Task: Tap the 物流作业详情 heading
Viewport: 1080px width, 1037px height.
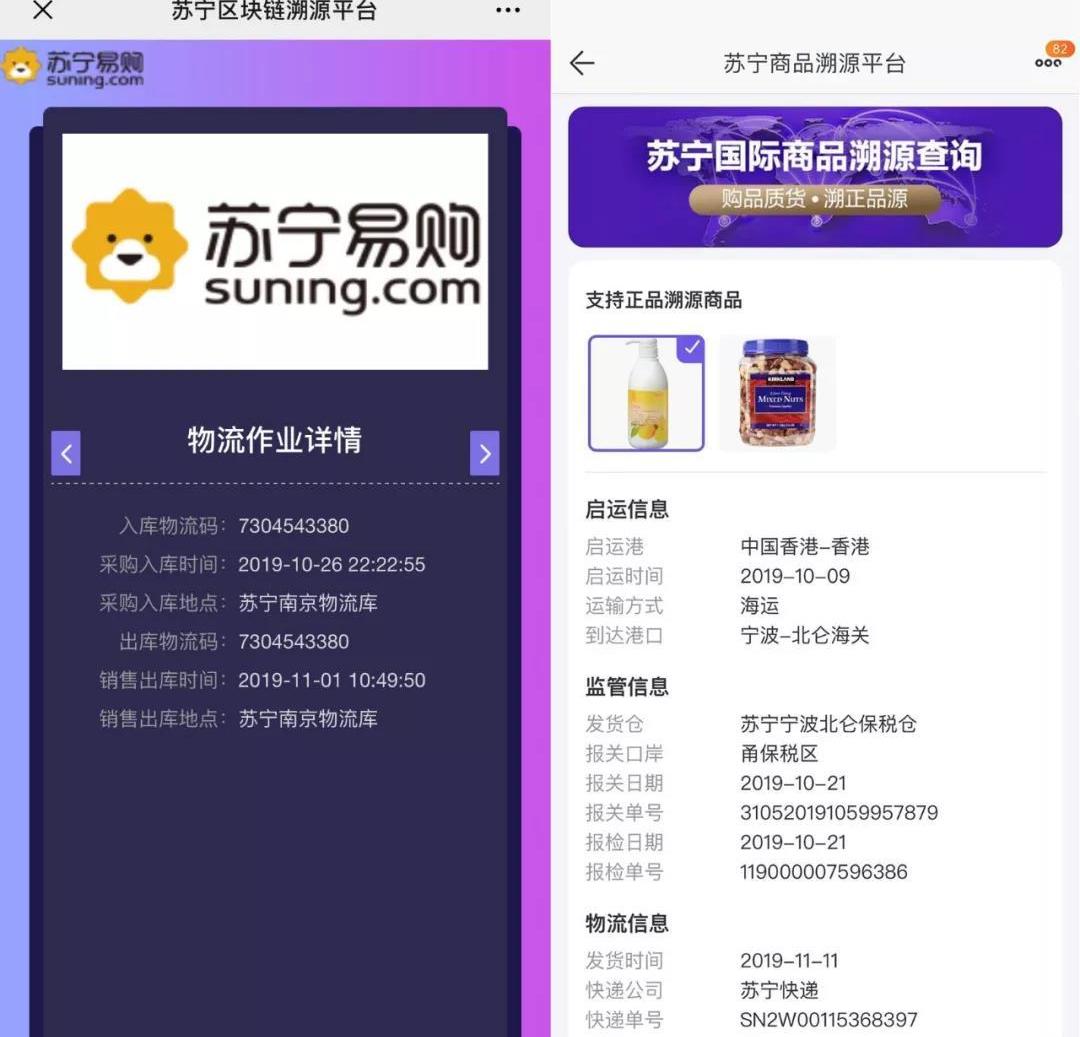Action: pyautogui.click(x=275, y=440)
